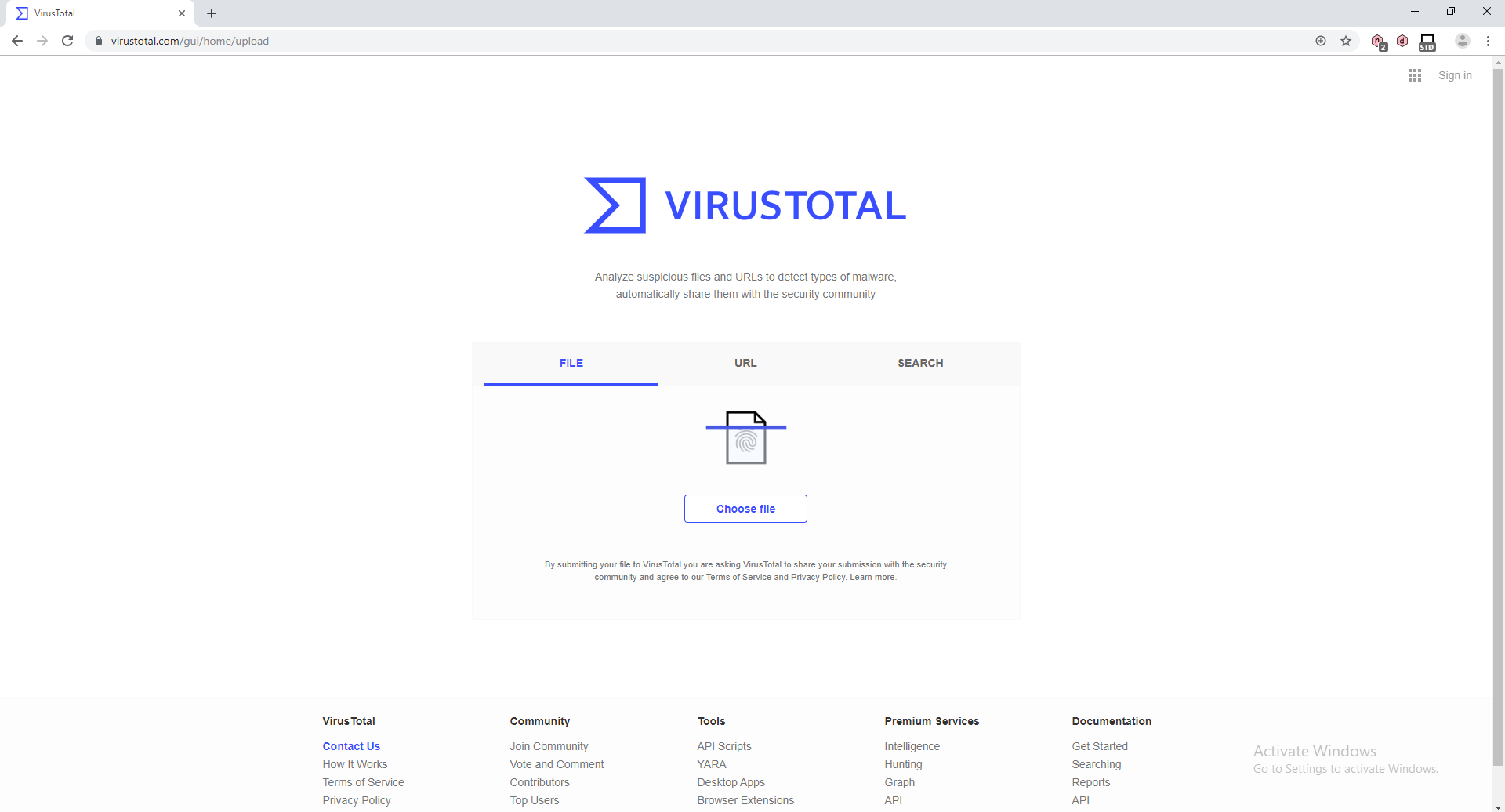The image size is (1505, 812).
Task: Open Get Started documentation link
Action: (x=1100, y=746)
